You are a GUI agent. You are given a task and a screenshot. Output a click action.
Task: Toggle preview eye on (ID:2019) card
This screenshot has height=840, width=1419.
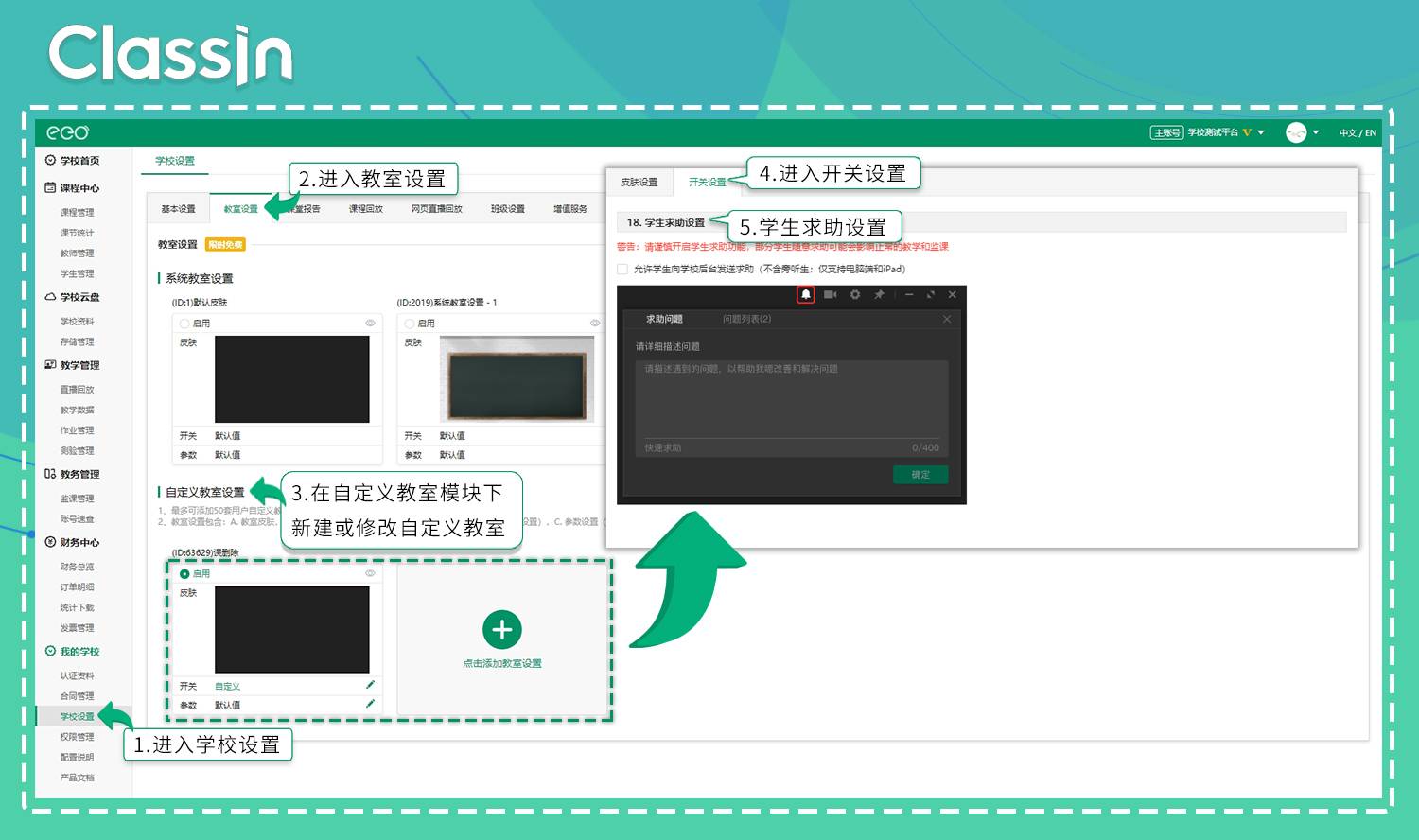[x=595, y=324]
